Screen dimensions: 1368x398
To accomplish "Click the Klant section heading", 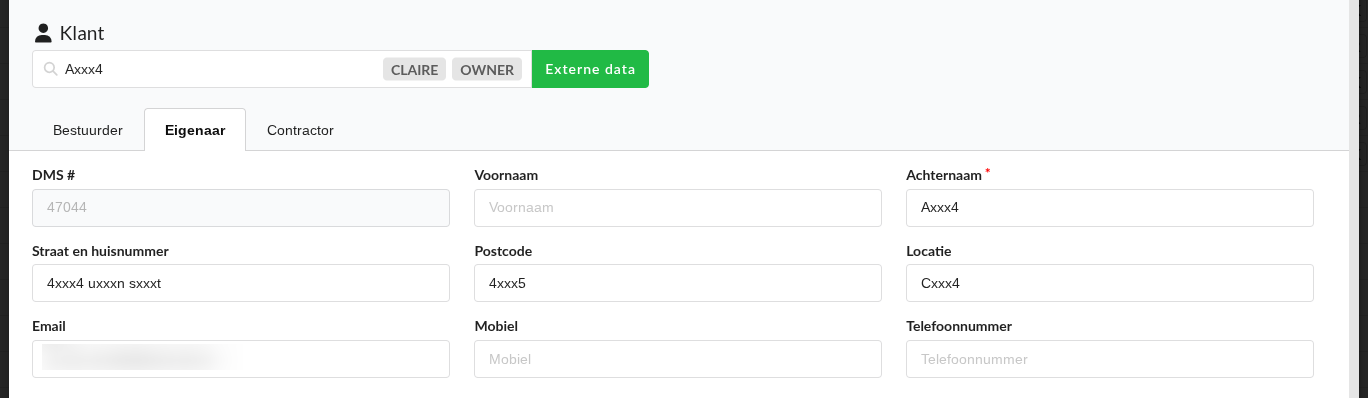I will [x=82, y=34].
